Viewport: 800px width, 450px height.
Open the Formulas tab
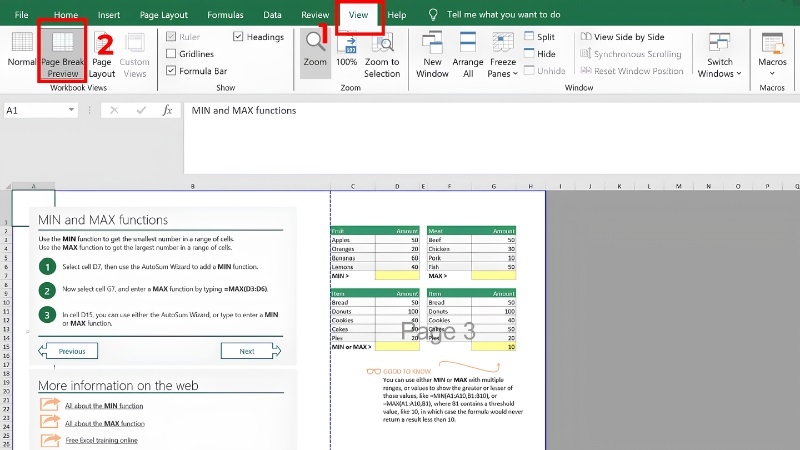225,15
